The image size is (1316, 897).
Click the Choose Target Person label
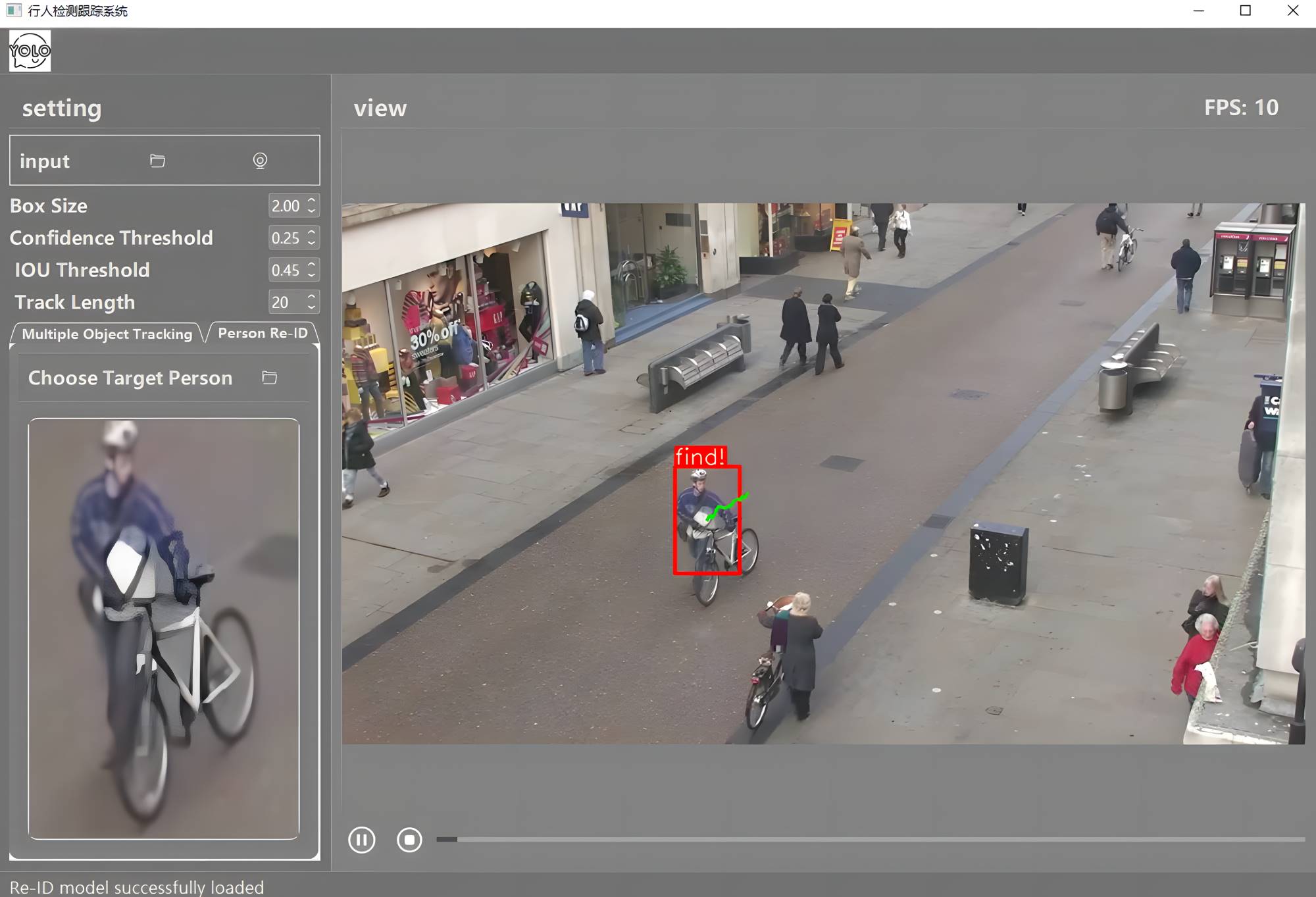tap(130, 378)
